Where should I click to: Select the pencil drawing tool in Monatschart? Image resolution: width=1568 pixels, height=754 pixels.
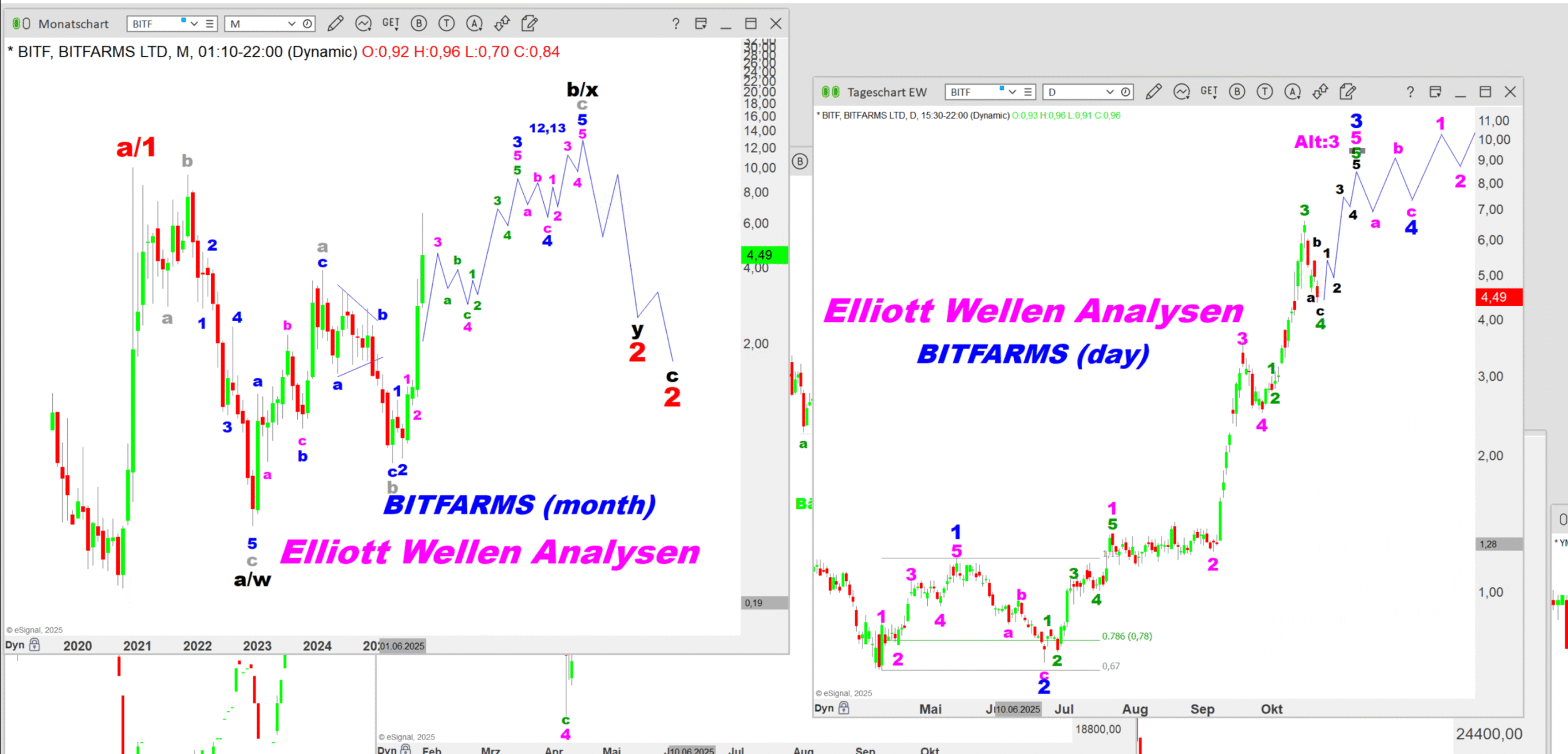(336, 24)
